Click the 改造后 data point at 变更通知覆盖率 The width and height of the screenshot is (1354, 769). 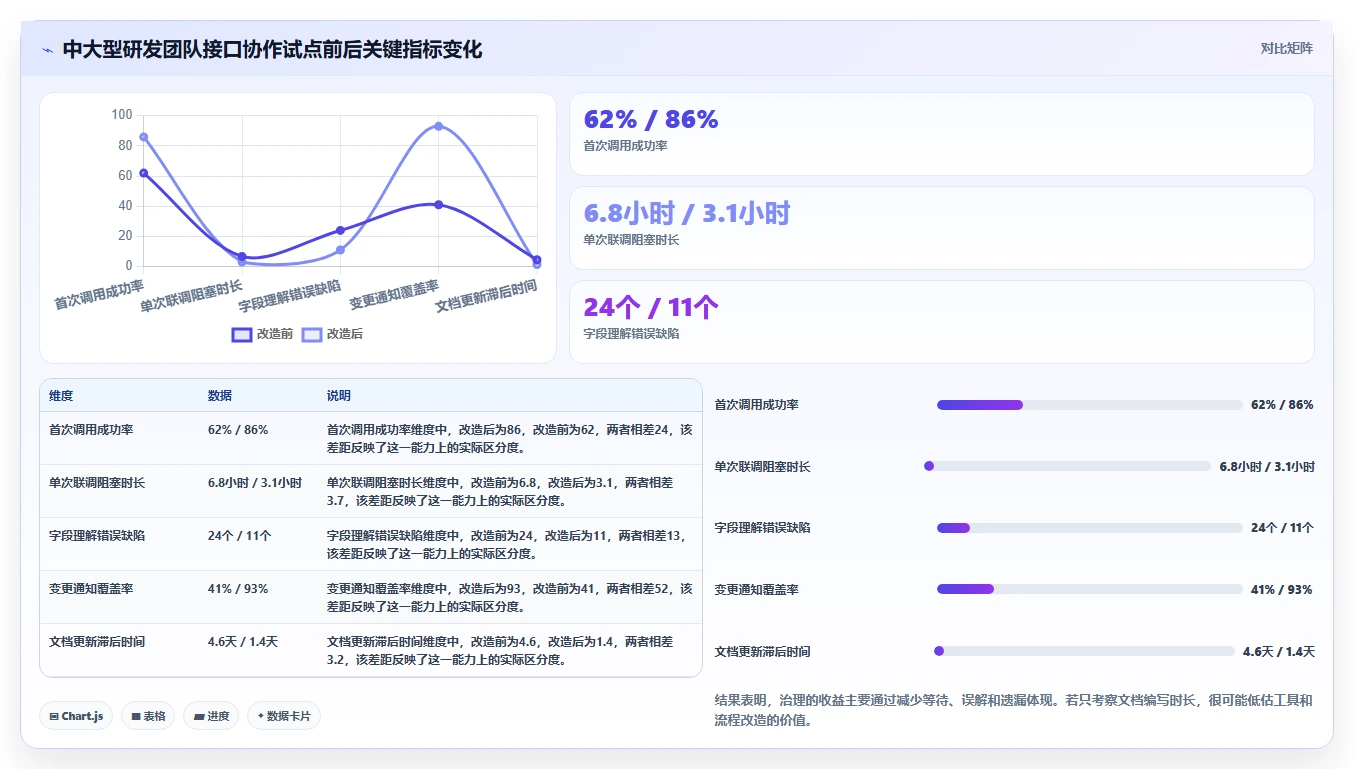click(x=438, y=126)
